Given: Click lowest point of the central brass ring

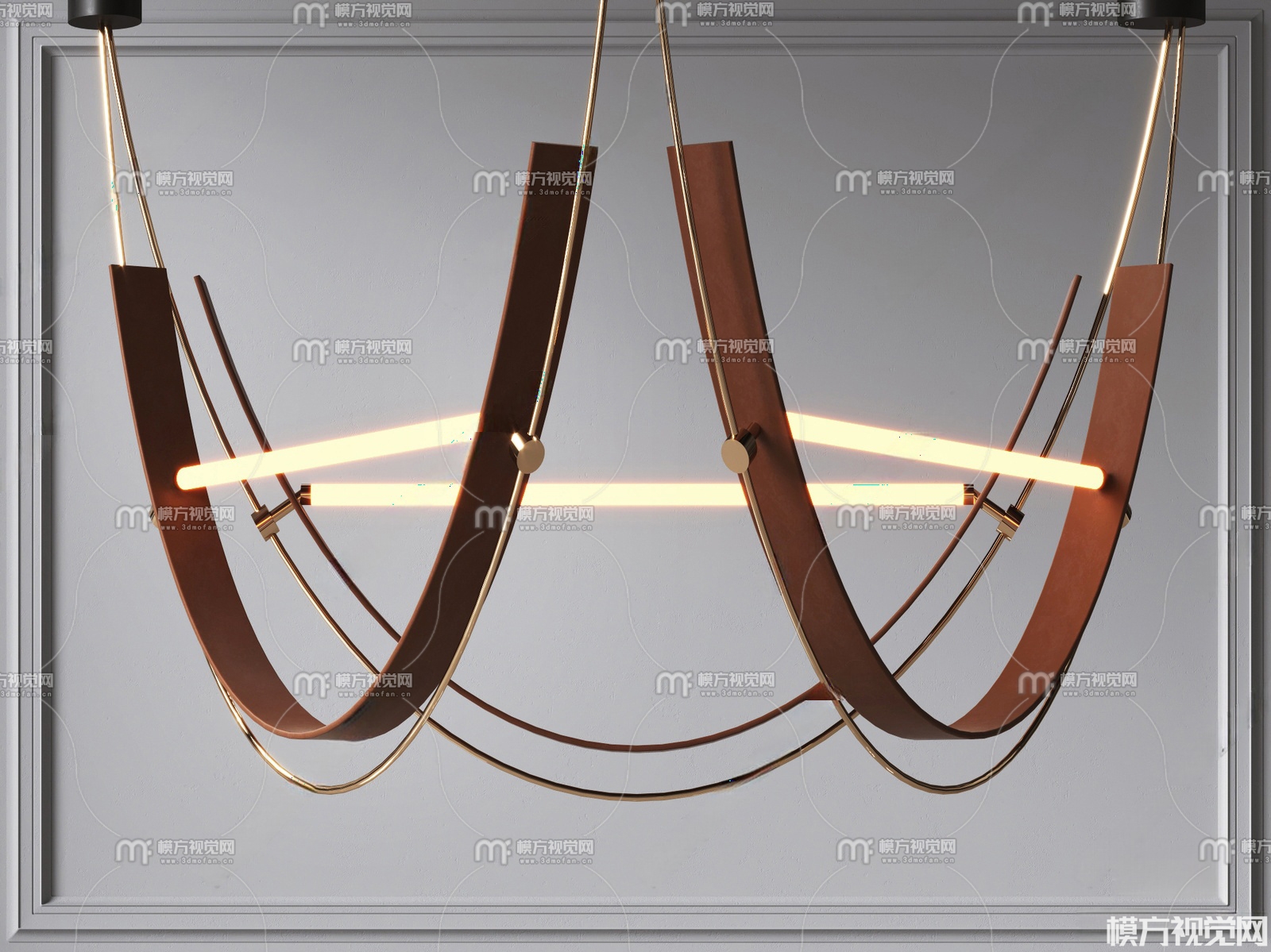Looking at the screenshot, I should click(x=635, y=796).
